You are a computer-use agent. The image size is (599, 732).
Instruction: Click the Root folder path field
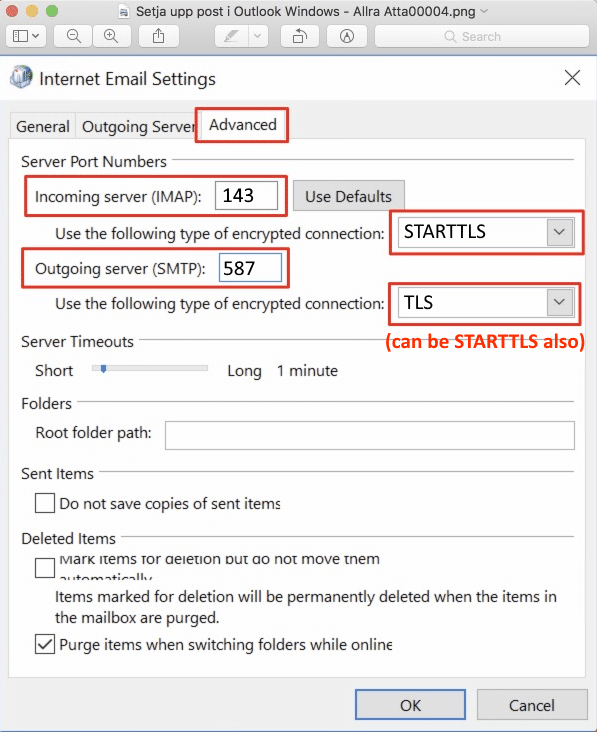[370, 435]
